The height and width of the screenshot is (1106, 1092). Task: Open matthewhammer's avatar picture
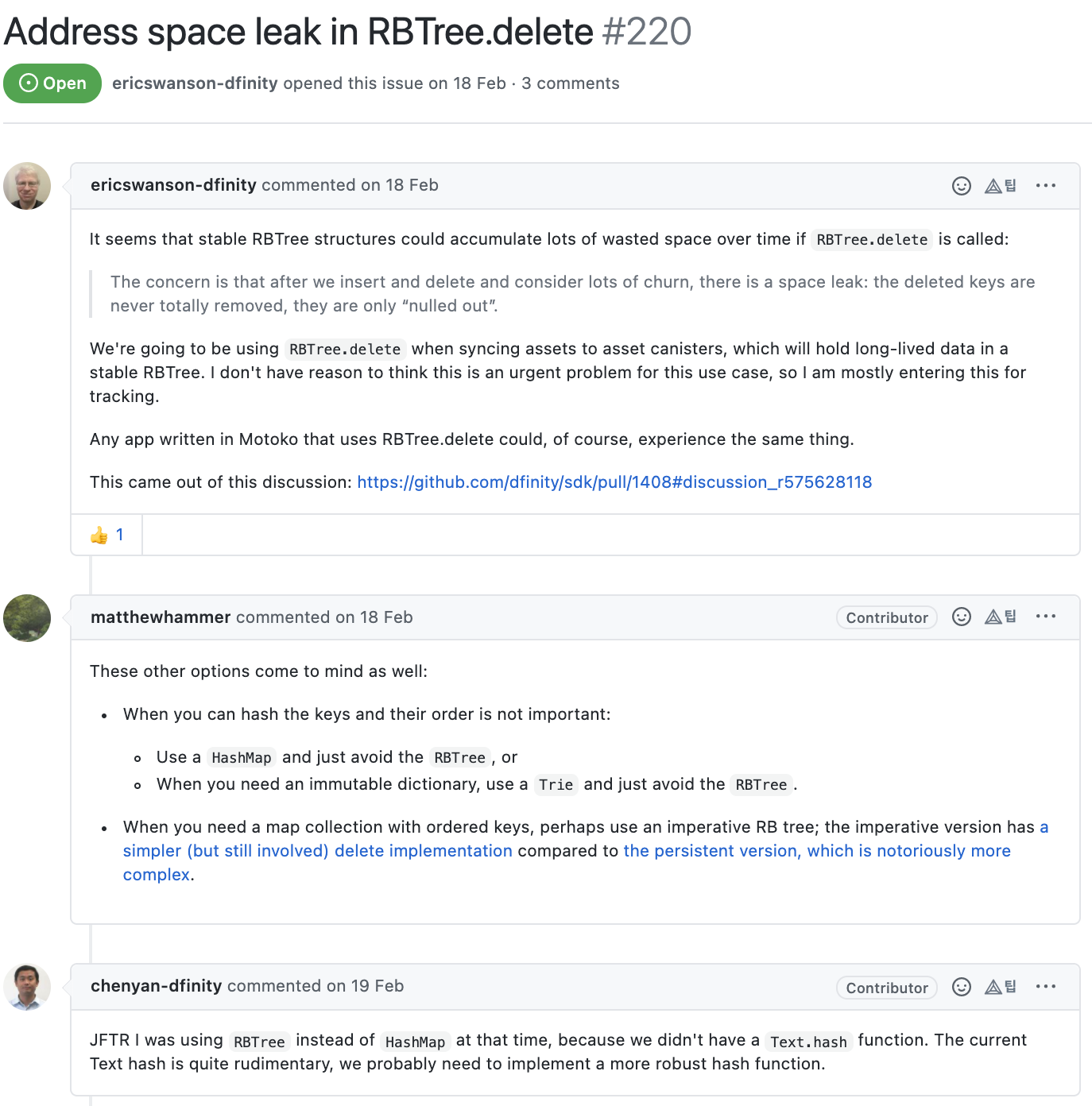27,618
